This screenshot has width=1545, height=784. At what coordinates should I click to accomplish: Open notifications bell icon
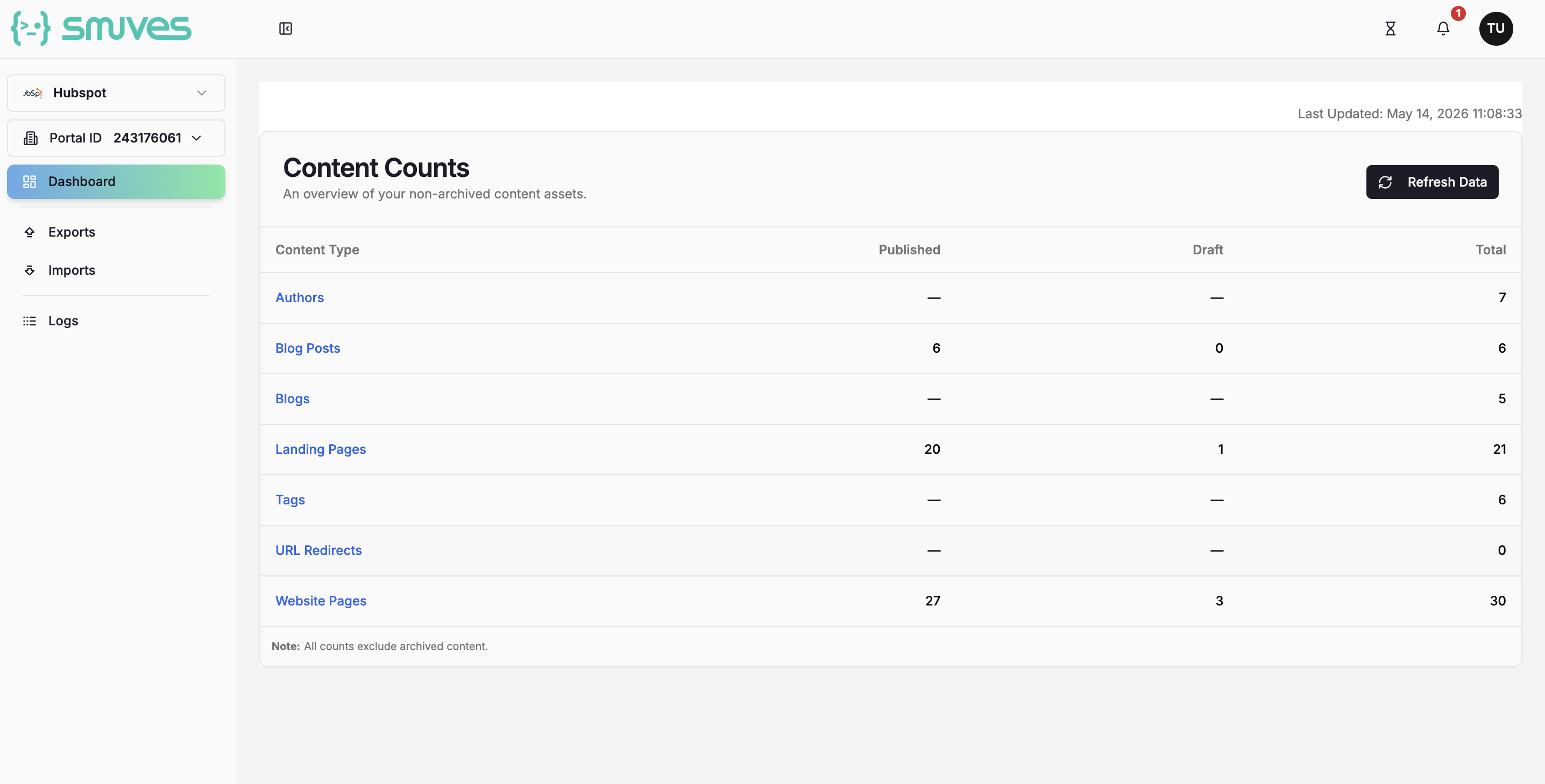click(1443, 29)
